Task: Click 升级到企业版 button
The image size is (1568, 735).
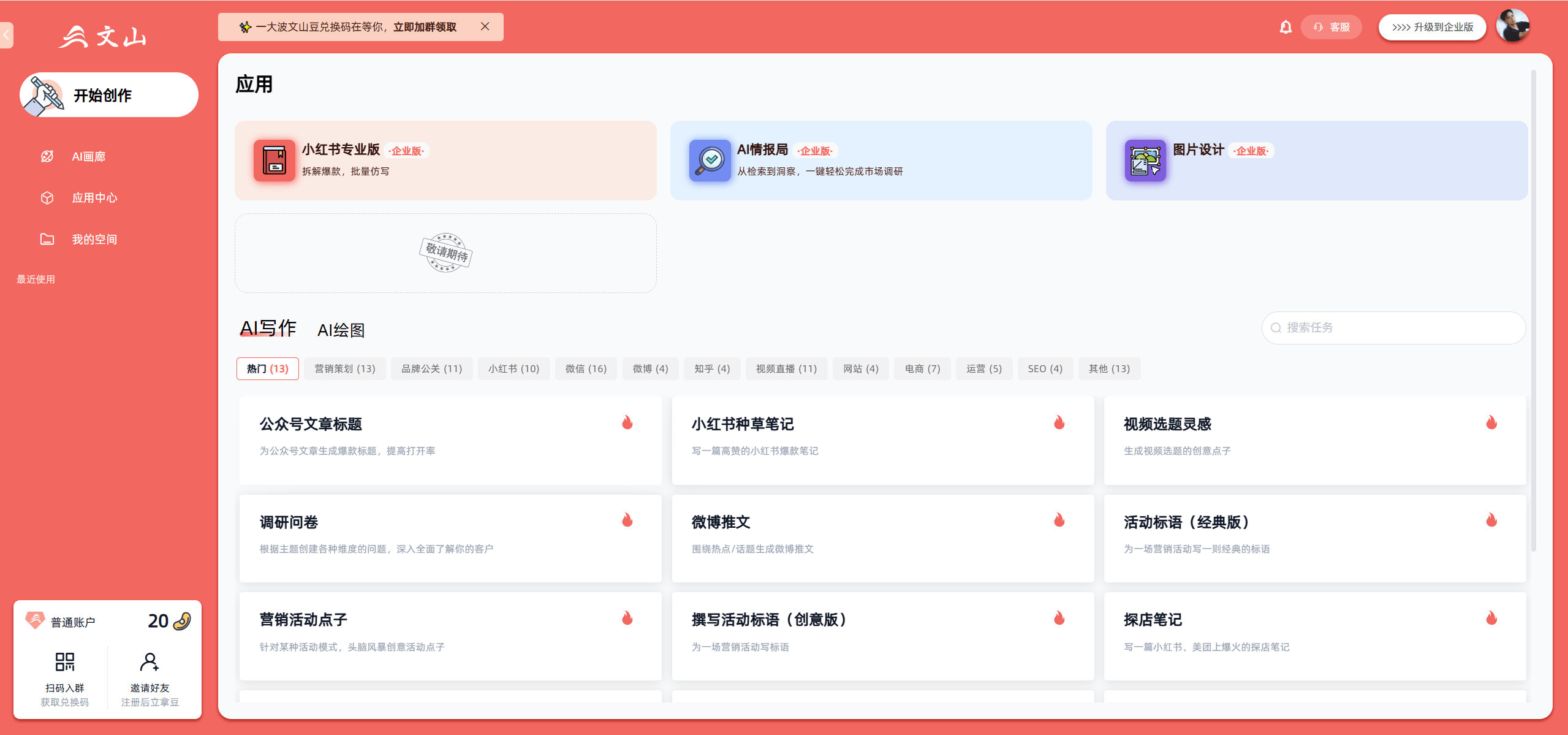Action: tap(1432, 26)
